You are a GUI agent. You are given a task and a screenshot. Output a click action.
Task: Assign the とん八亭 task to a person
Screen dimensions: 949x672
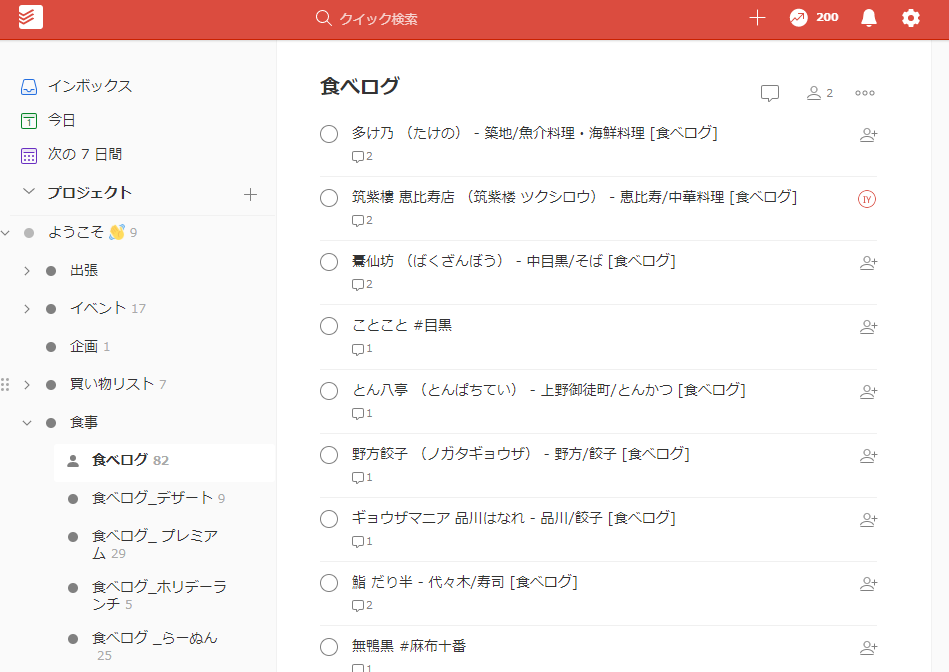point(868,392)
